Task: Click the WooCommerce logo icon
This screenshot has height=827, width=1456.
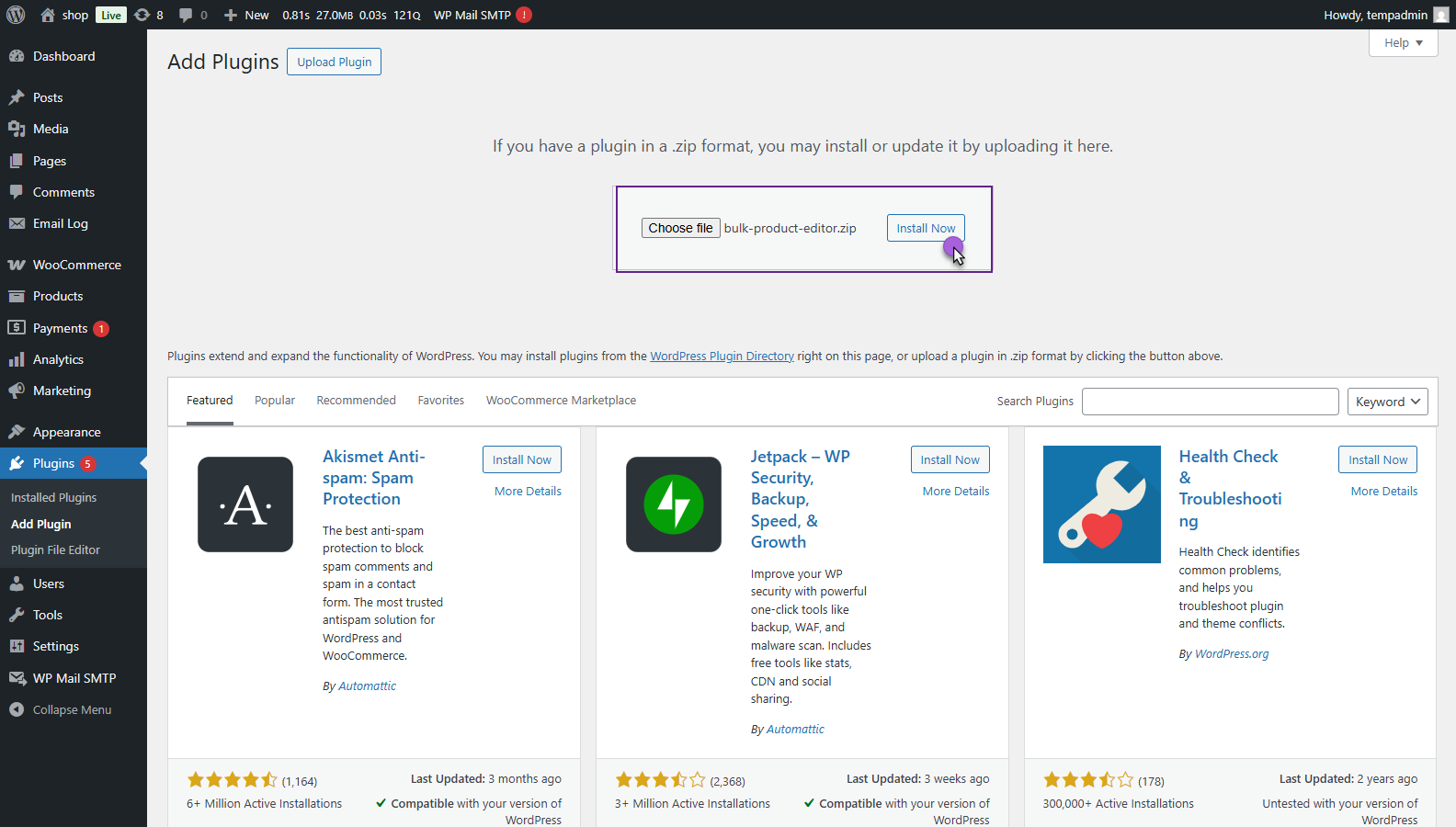Action: (x=17, y=265)
